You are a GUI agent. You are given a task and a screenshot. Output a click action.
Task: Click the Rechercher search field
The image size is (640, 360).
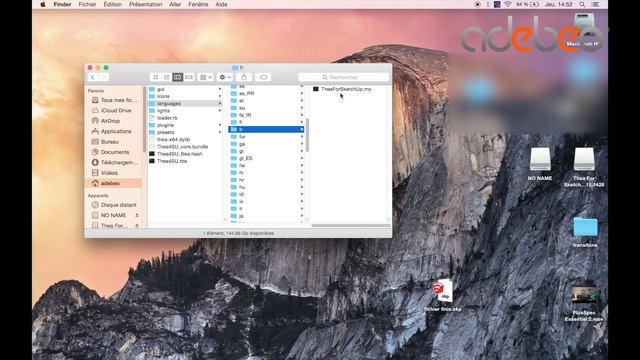(x=344, y=77)
